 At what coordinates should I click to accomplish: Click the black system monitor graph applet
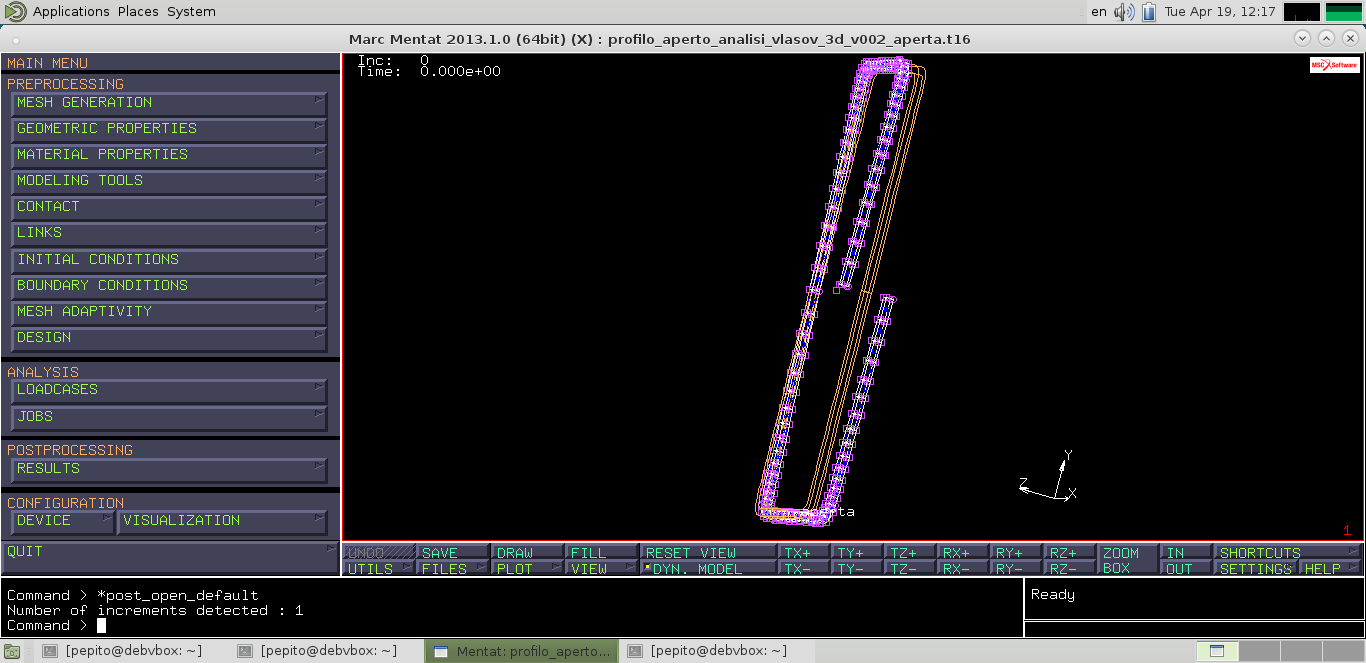[x=1301, y=12]
